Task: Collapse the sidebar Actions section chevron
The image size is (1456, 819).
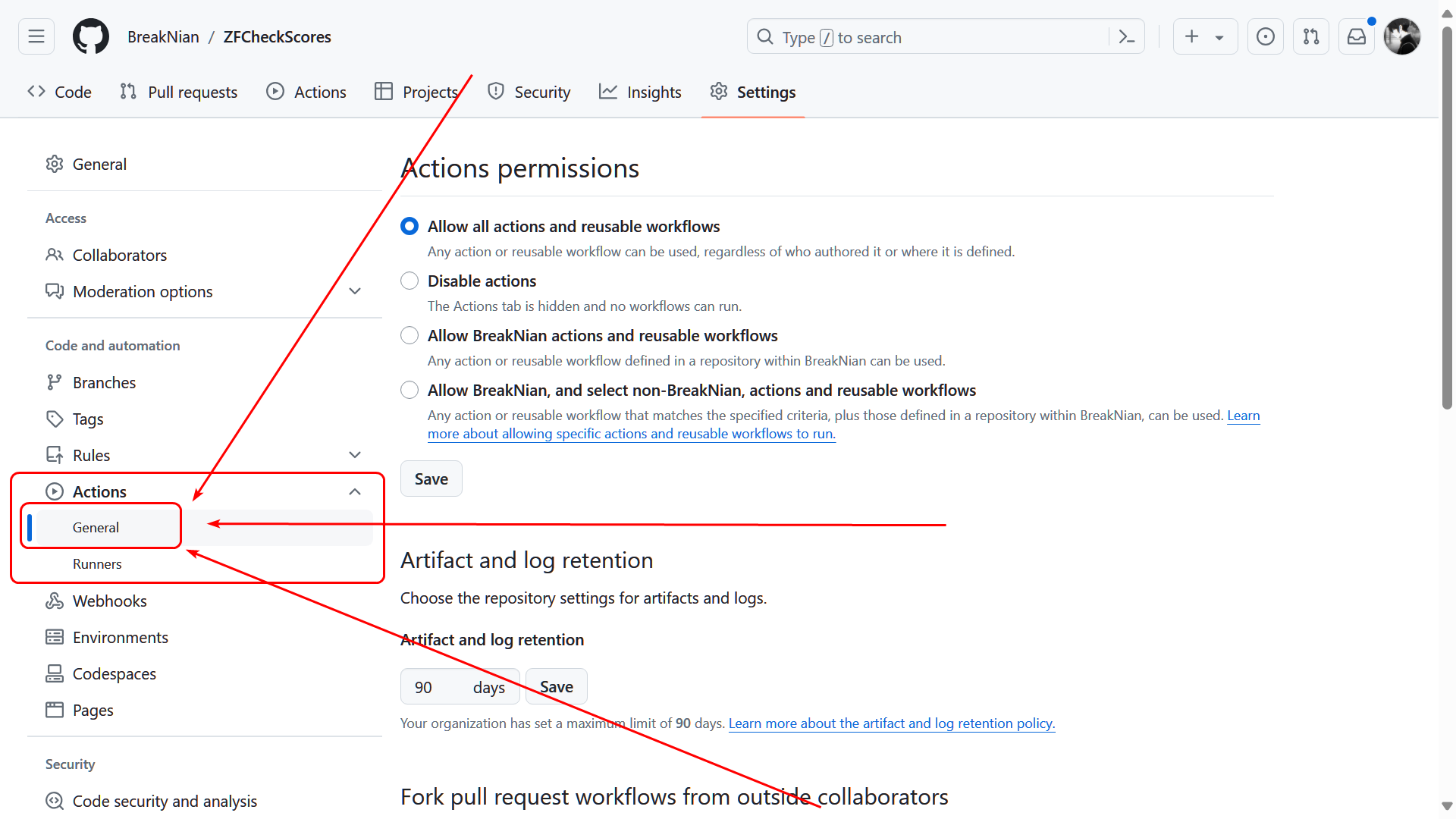Action: tap(355, 491)
